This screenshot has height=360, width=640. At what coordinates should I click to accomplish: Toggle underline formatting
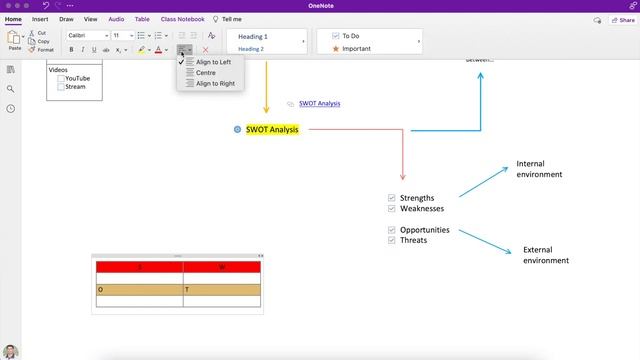tap(94, 50)
